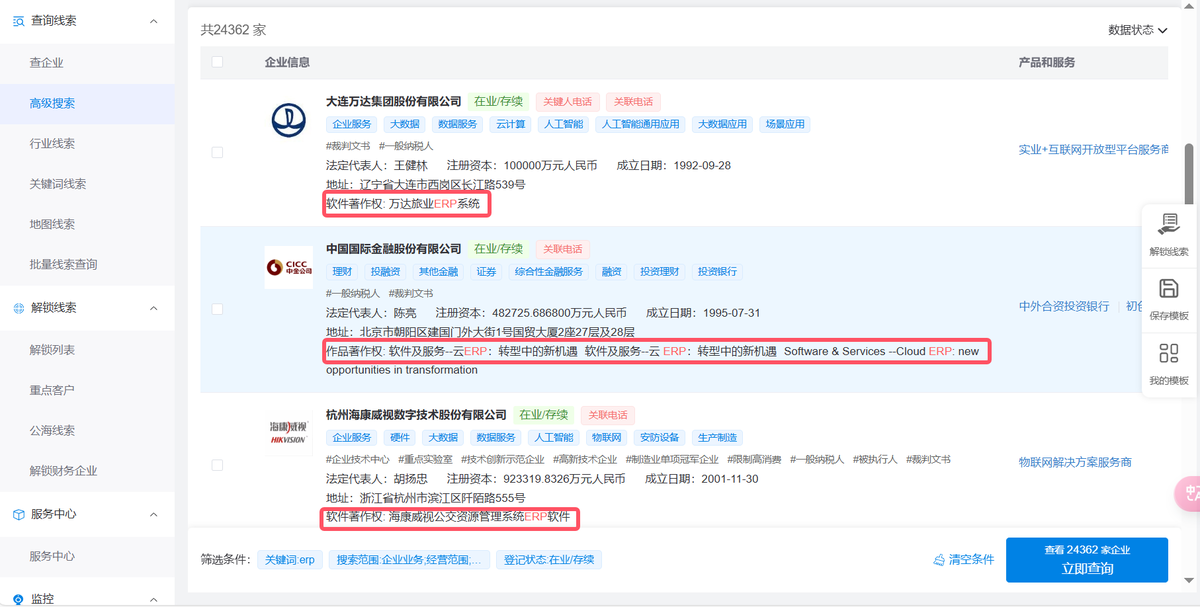The width and height of the screenshot is (1200, 607).
Task: Click the 云计算 tag
Action: [x=511, y=125]
